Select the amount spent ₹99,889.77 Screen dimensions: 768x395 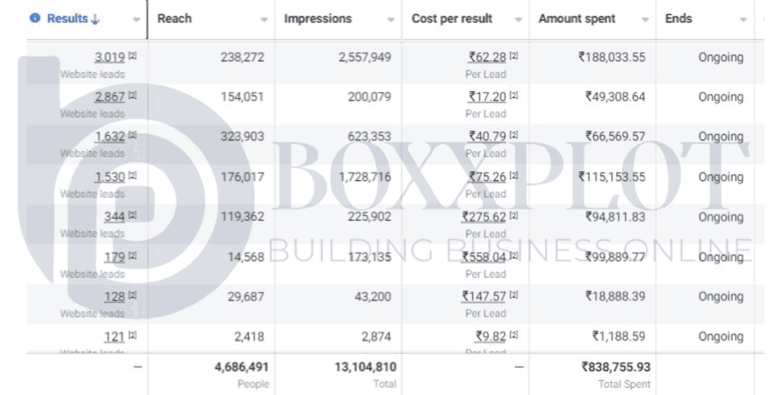(615, 257)
